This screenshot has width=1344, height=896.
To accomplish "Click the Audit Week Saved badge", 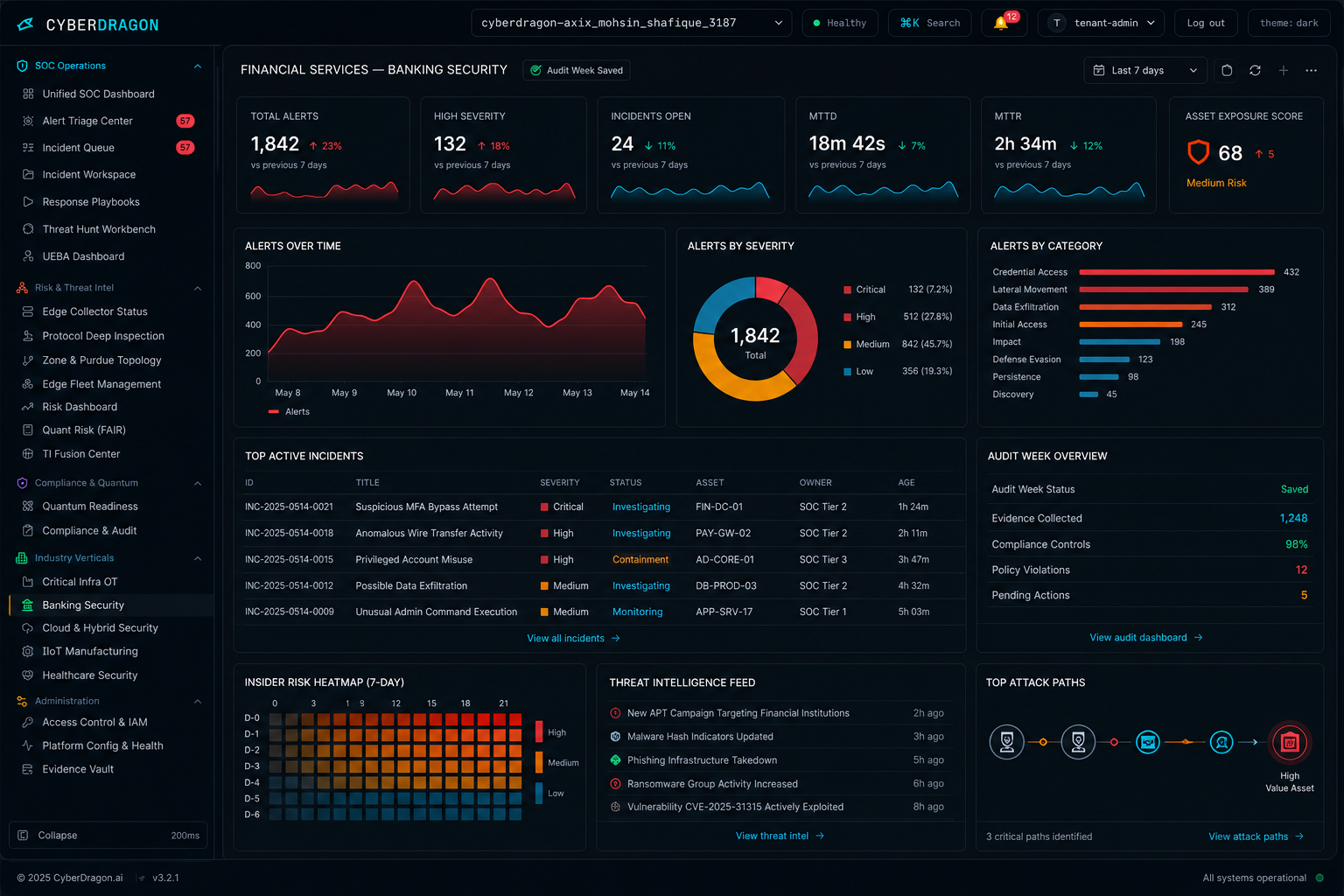I will coord(577,70).
